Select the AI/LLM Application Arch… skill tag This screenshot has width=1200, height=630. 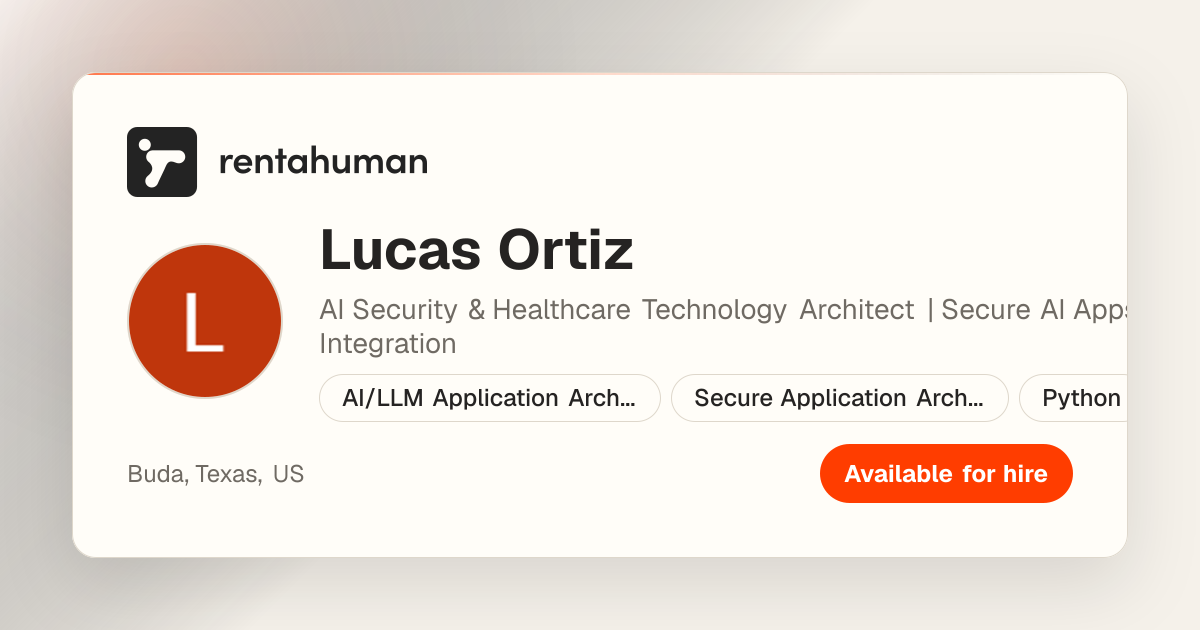pyautogui.click(x=490, y=398)
